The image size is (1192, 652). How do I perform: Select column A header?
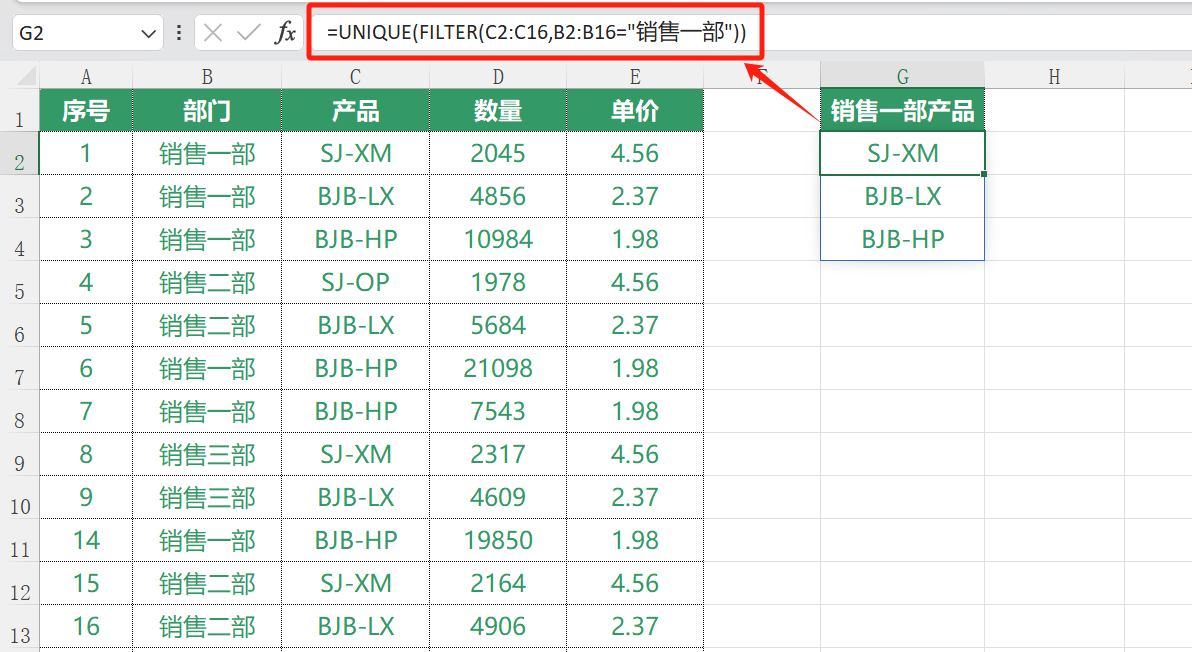pyautogui.click(x=86, y=77)
